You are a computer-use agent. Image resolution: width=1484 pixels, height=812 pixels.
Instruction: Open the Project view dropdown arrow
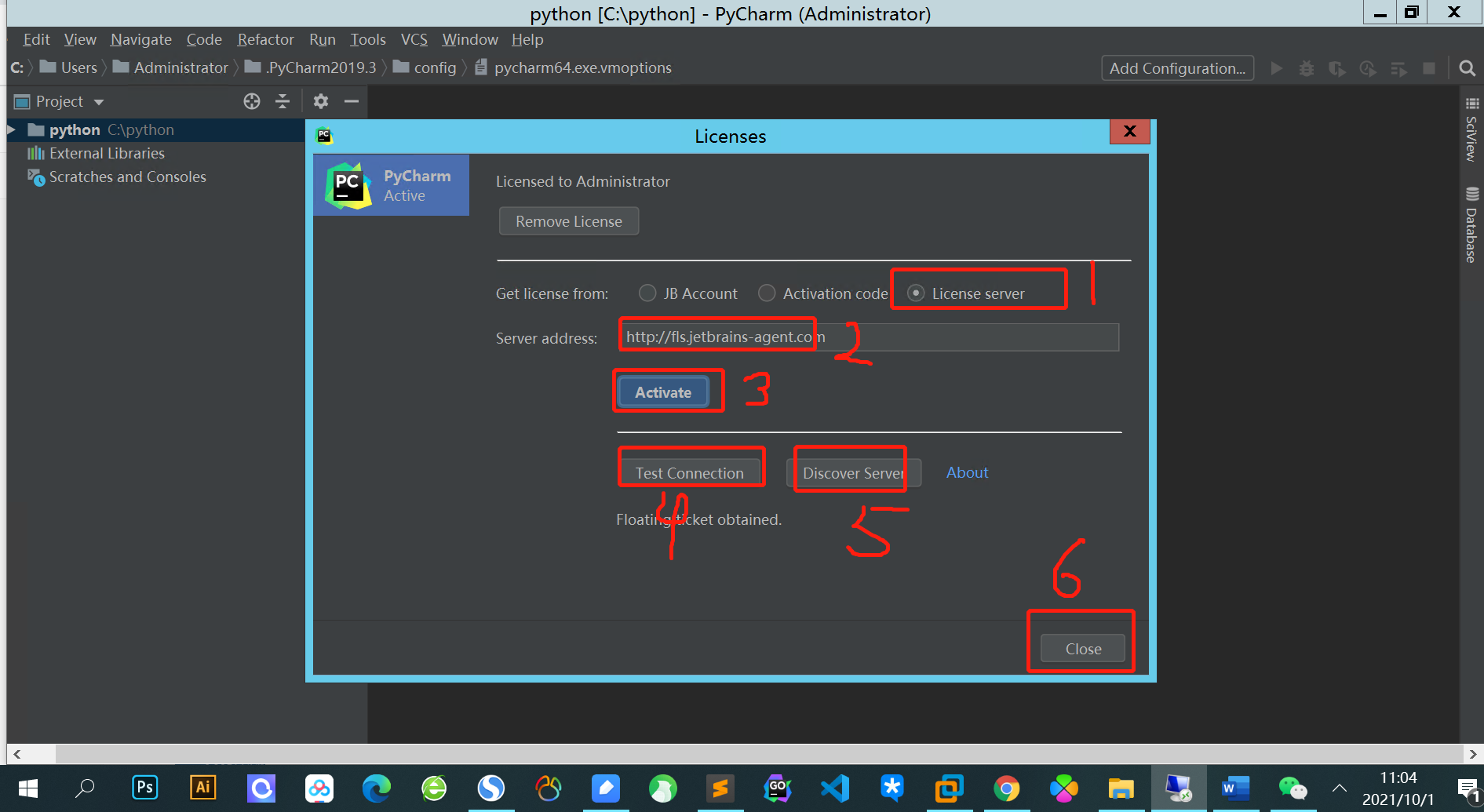point(99,102)
